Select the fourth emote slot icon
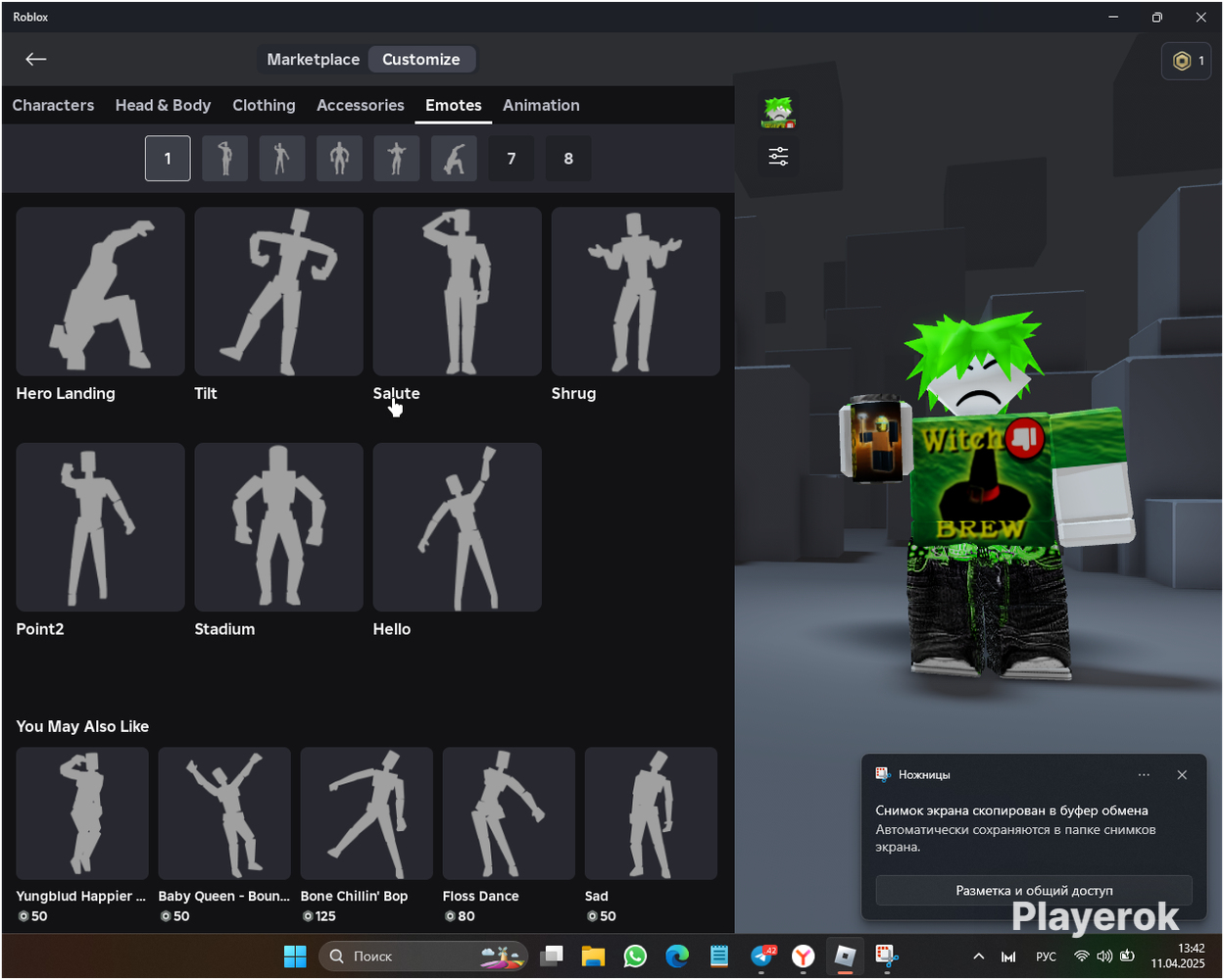 339,158
